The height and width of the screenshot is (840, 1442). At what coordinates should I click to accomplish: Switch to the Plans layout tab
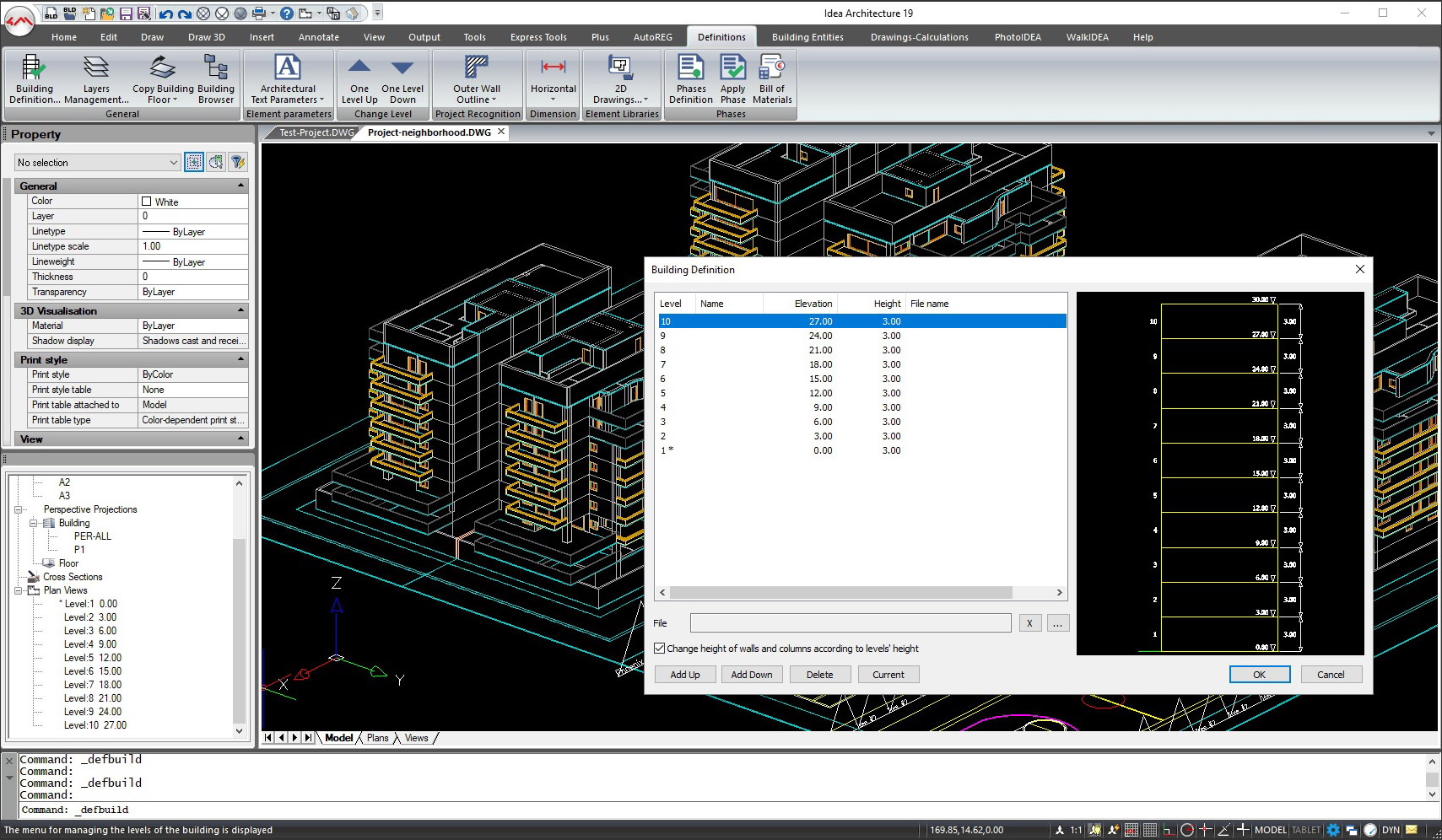378,738
